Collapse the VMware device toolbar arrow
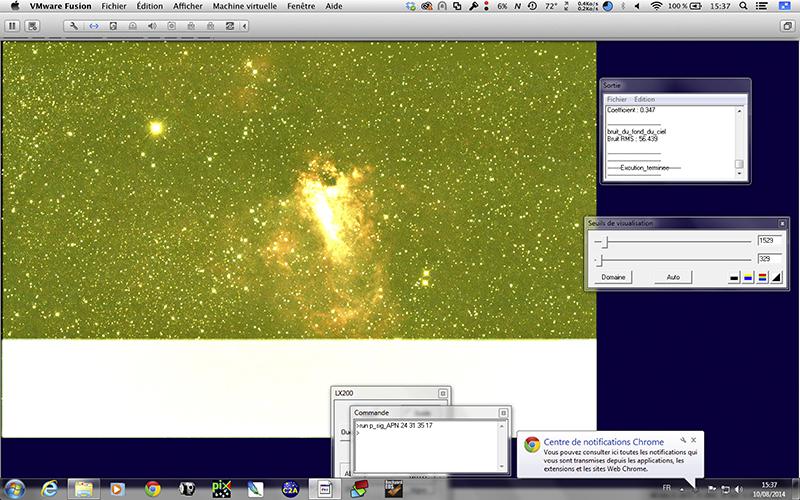 tap(245, 26)
